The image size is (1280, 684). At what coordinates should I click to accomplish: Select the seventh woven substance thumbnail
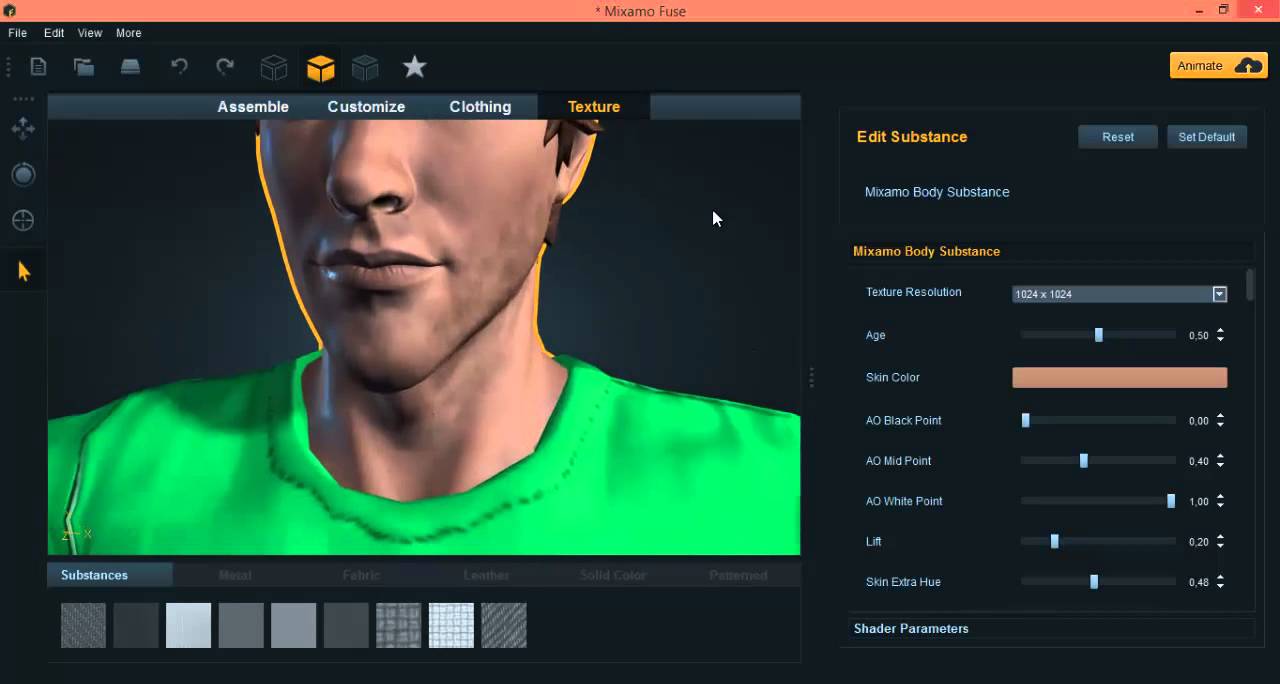[x=398, y=625]
